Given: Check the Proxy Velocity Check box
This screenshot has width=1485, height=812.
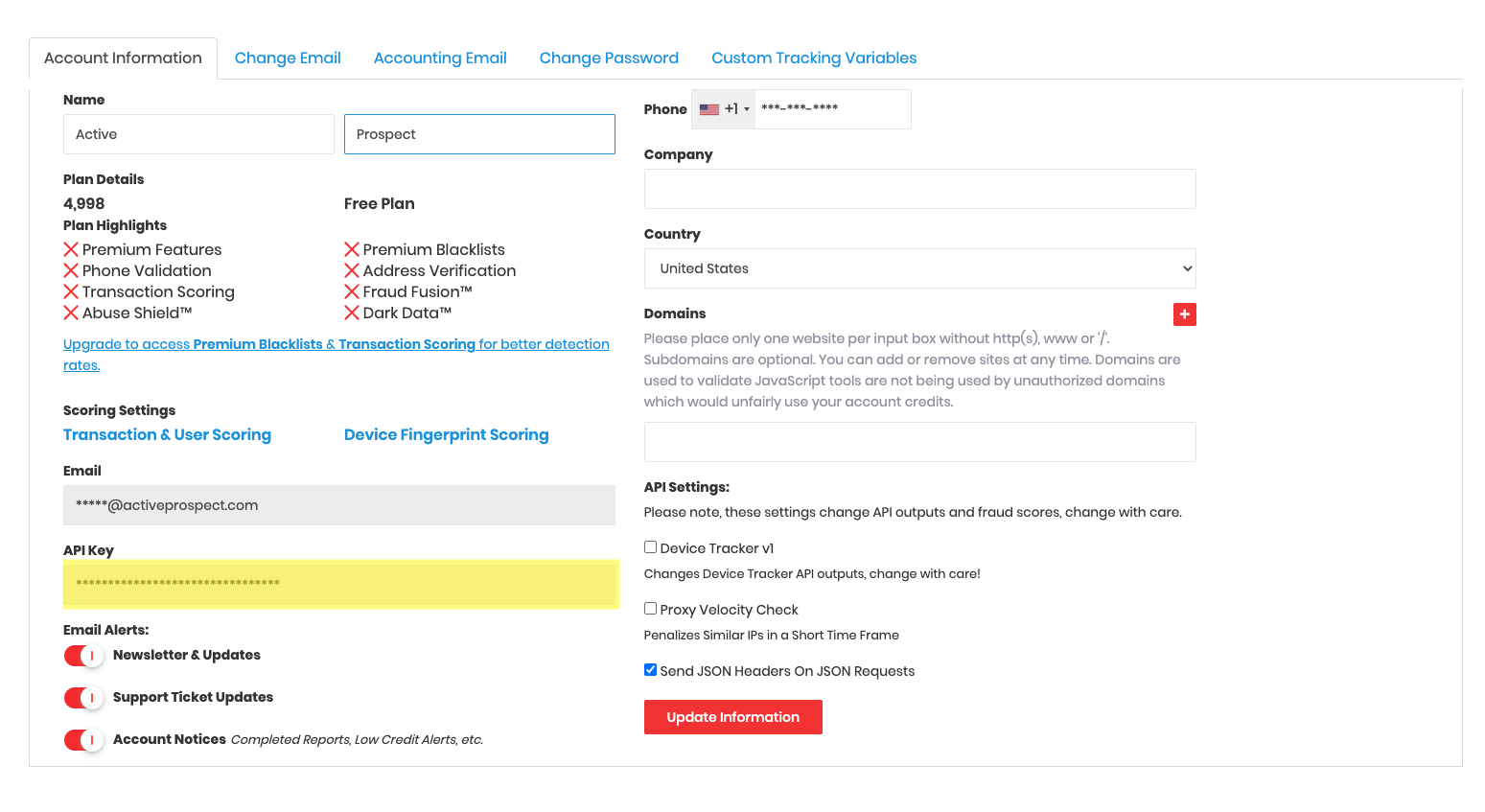Looking at the screenshot, I should (x=651, y=609).
